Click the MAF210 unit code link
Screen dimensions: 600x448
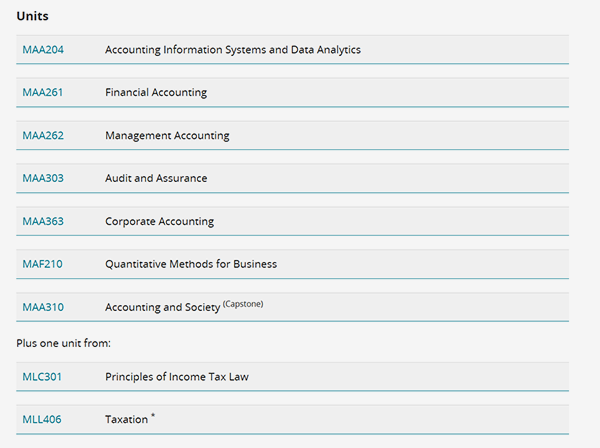[x=42, y=265]
